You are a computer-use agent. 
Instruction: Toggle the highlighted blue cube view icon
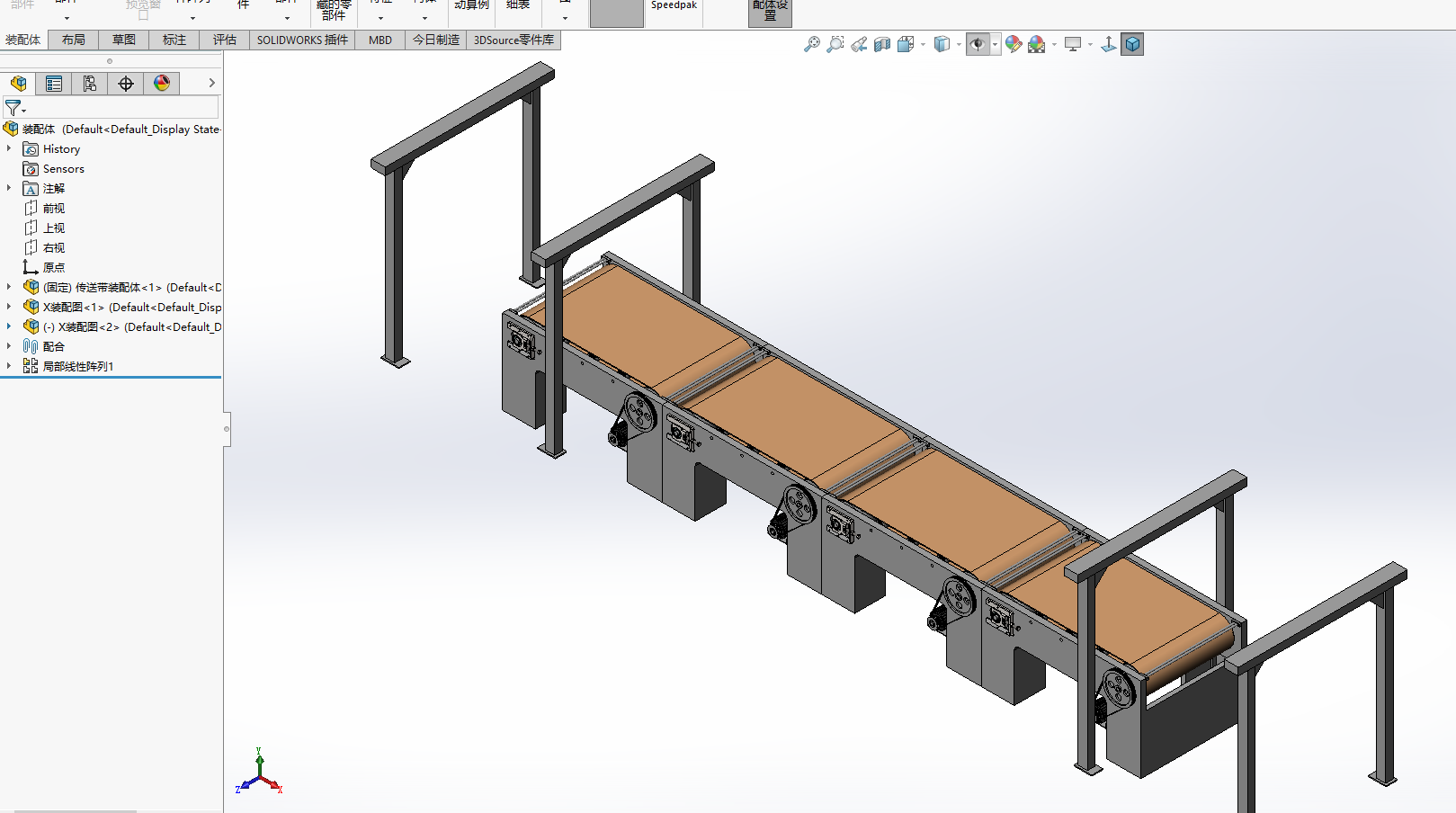pos(1132,44)
